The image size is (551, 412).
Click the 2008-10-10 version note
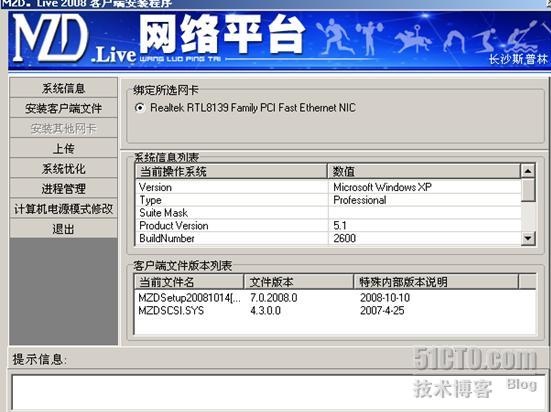pos(385,298)
